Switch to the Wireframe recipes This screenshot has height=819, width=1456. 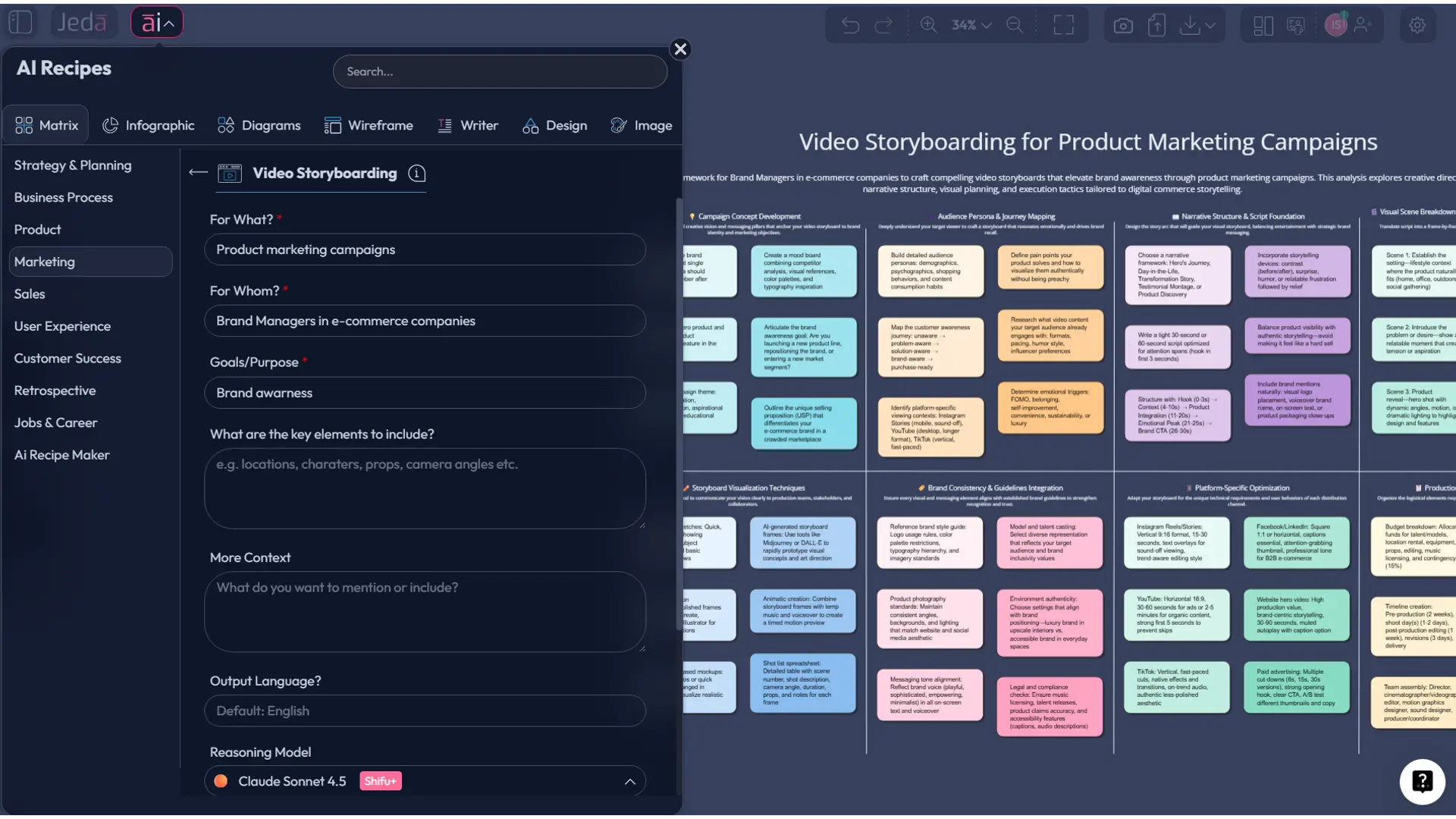369,125
